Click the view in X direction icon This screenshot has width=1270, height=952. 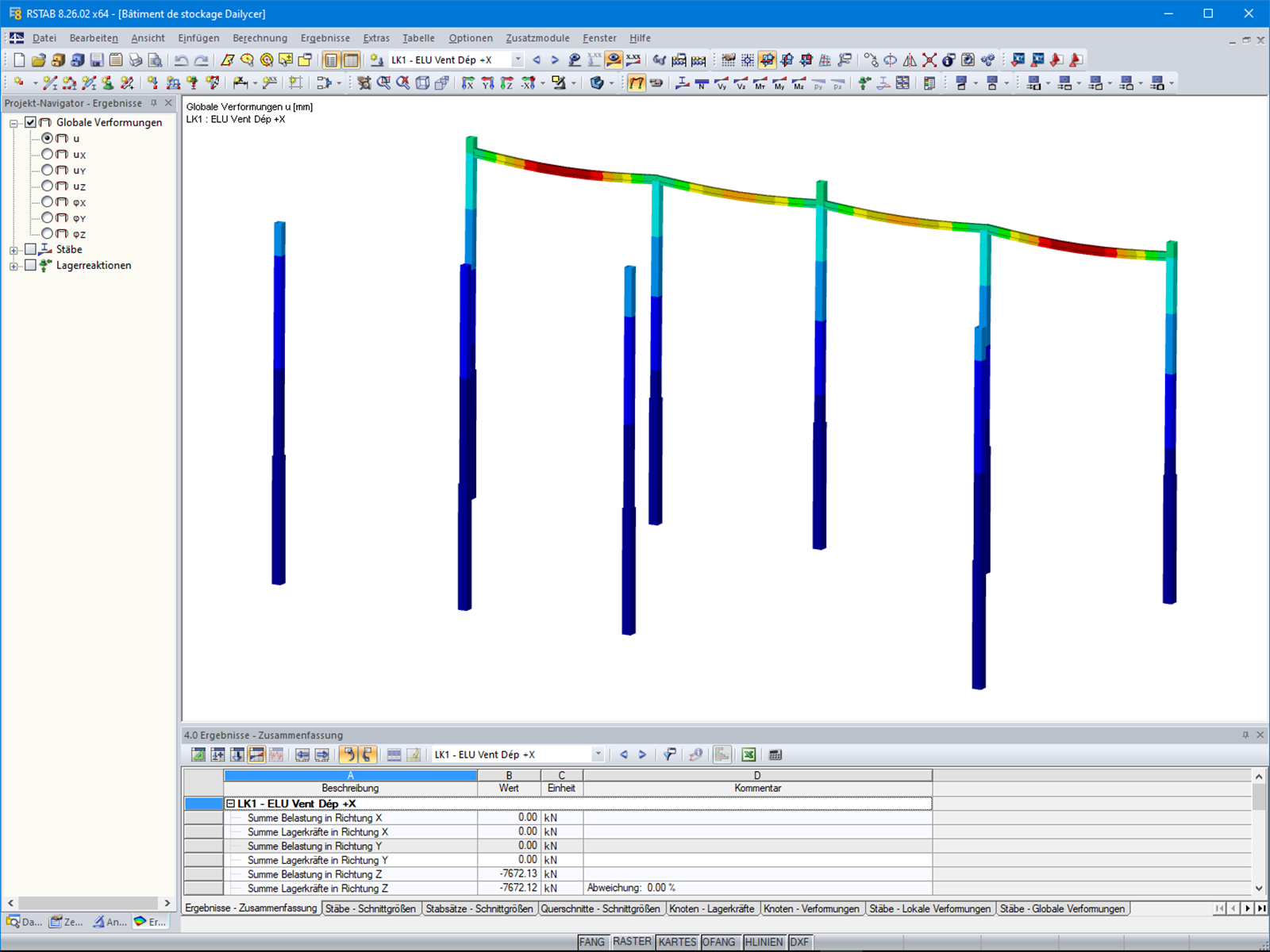[x=468, y=83]
